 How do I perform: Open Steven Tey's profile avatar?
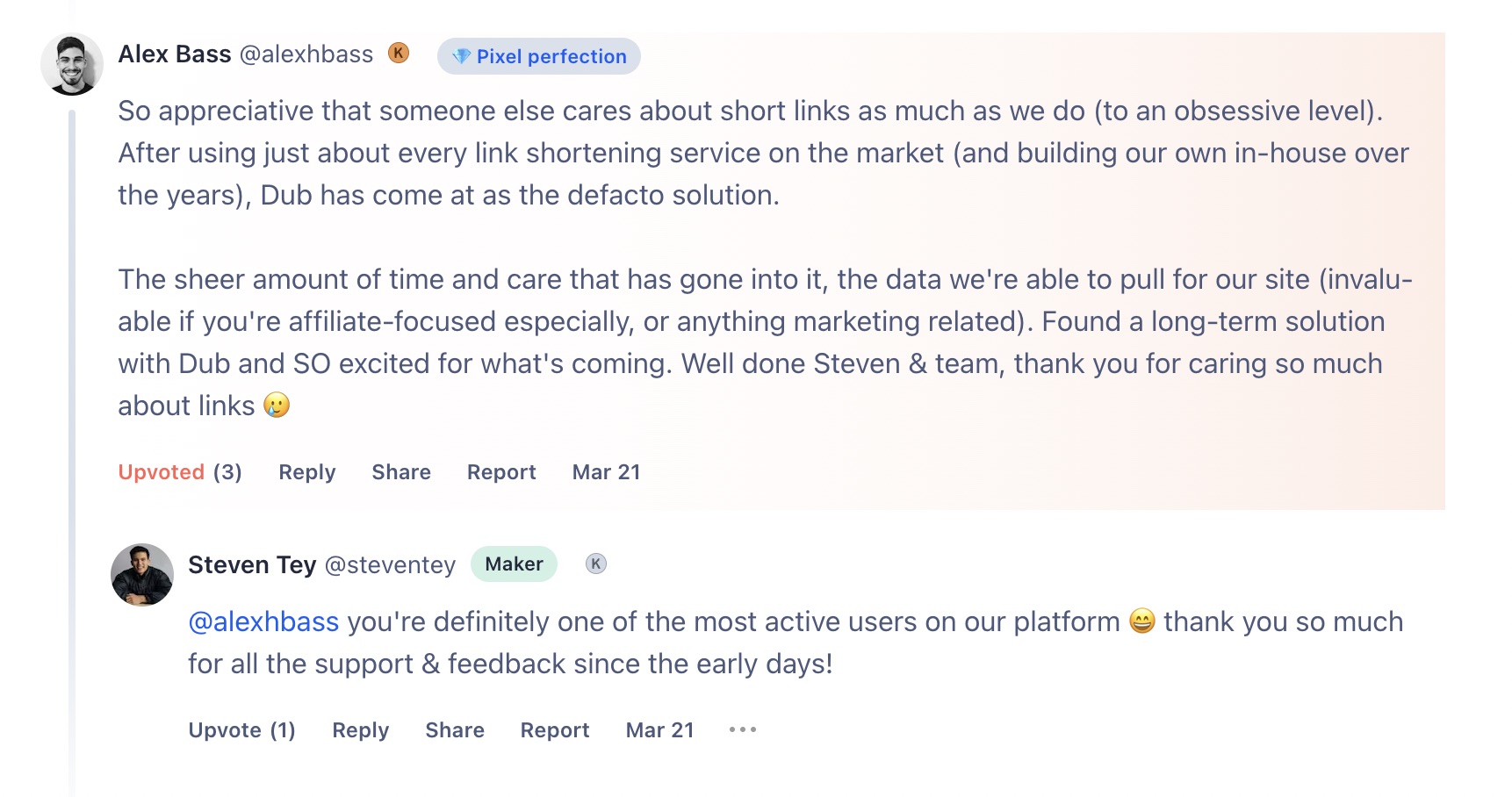142,575
